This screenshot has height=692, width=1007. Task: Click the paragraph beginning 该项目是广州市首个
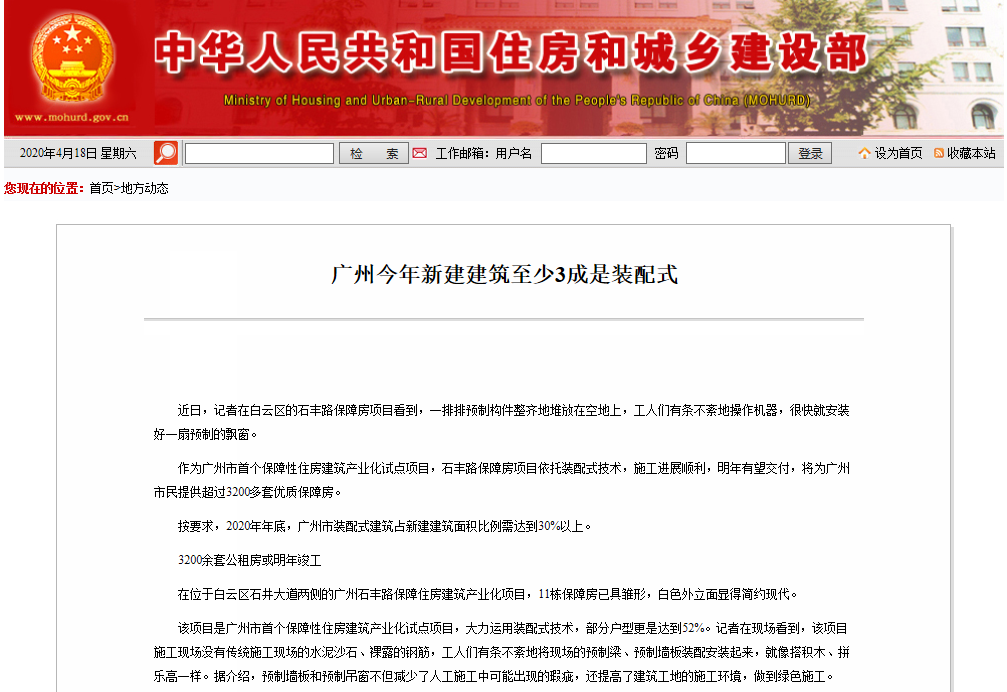[502, 652]
